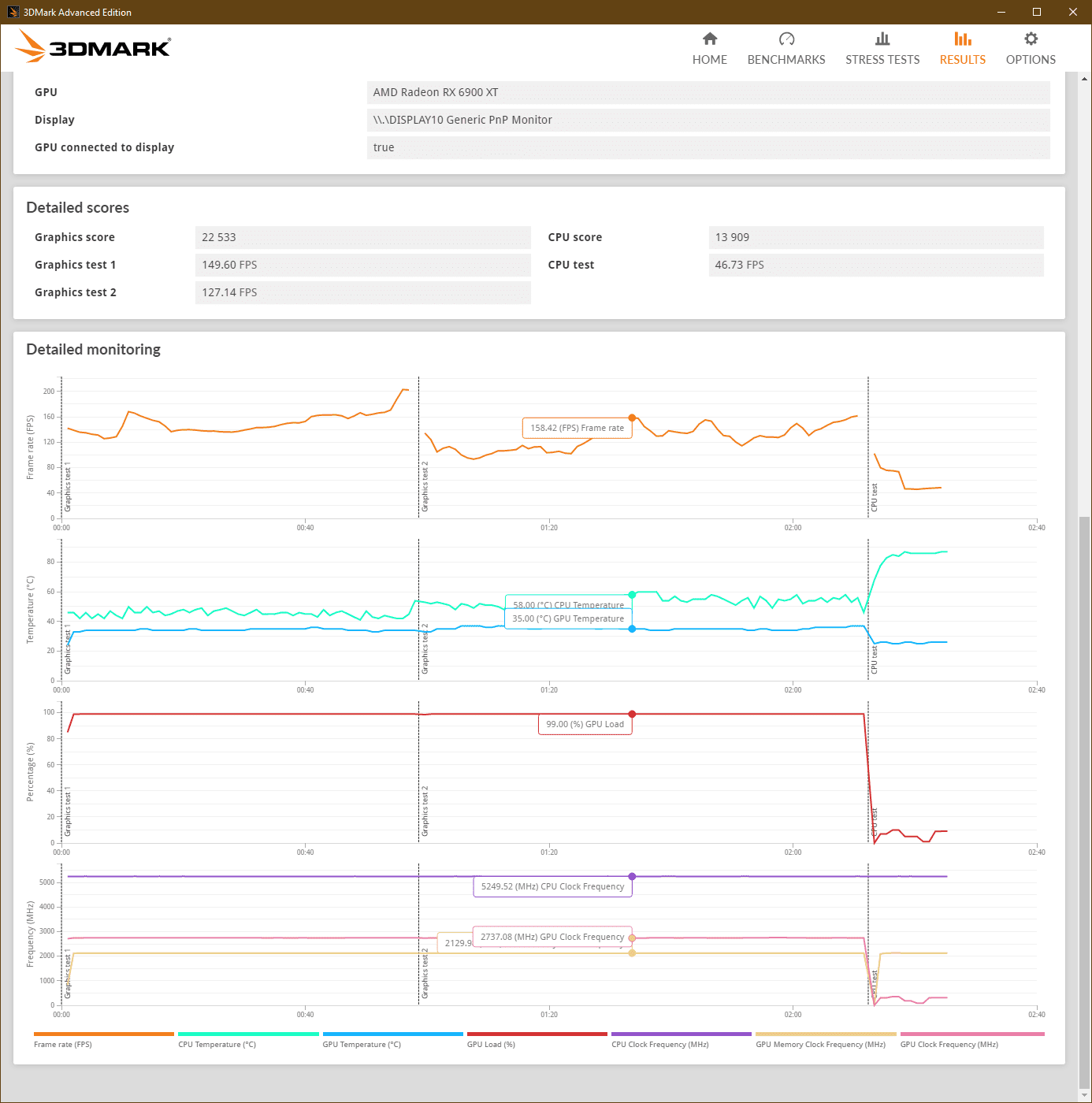Click the 158.42 FPS Frame rate tooltip
This screenshot has width=1092, height=1103.
point(578,428)
